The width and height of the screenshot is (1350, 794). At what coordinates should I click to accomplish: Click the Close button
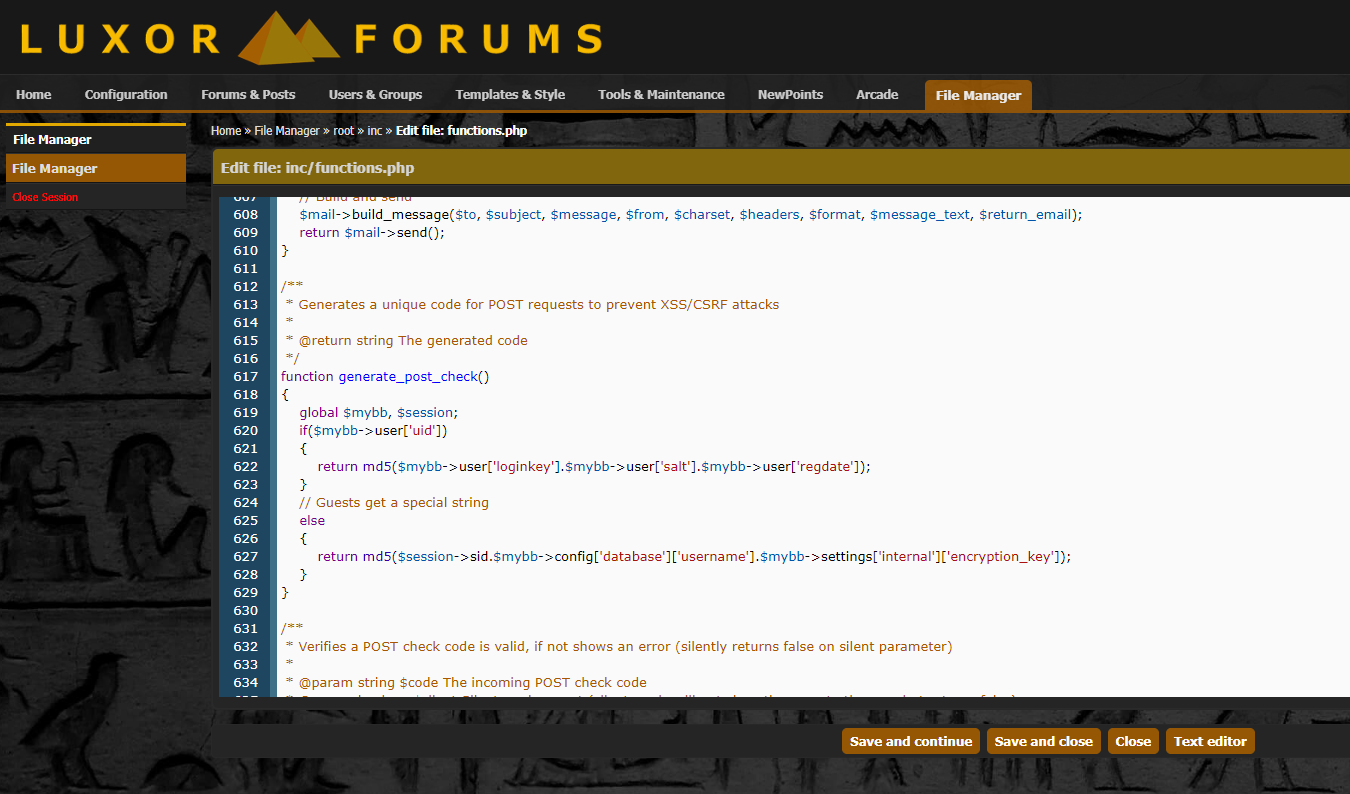click(x=1133, y=741)
